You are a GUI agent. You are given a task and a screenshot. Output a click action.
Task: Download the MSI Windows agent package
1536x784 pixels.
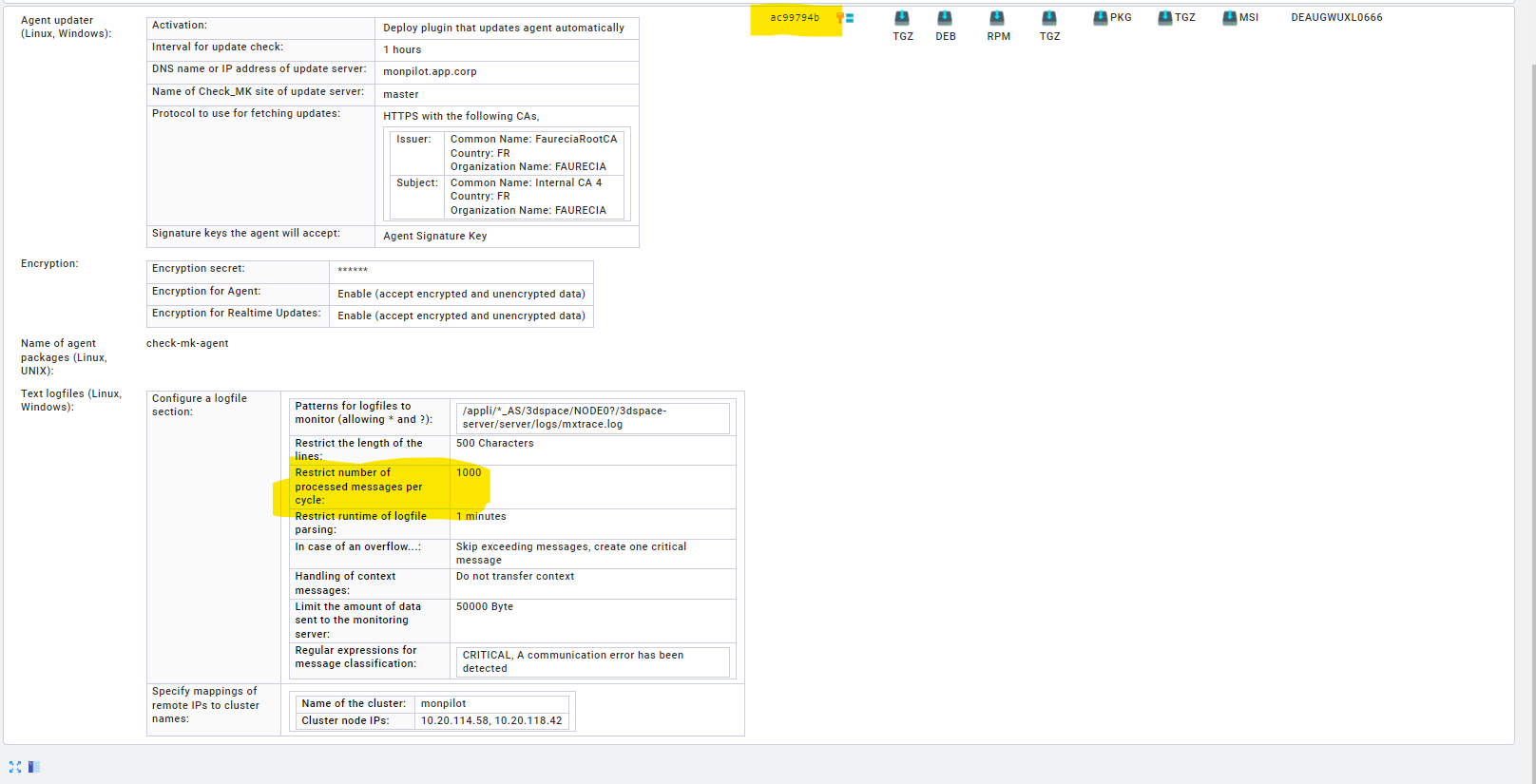point(1230,18)
